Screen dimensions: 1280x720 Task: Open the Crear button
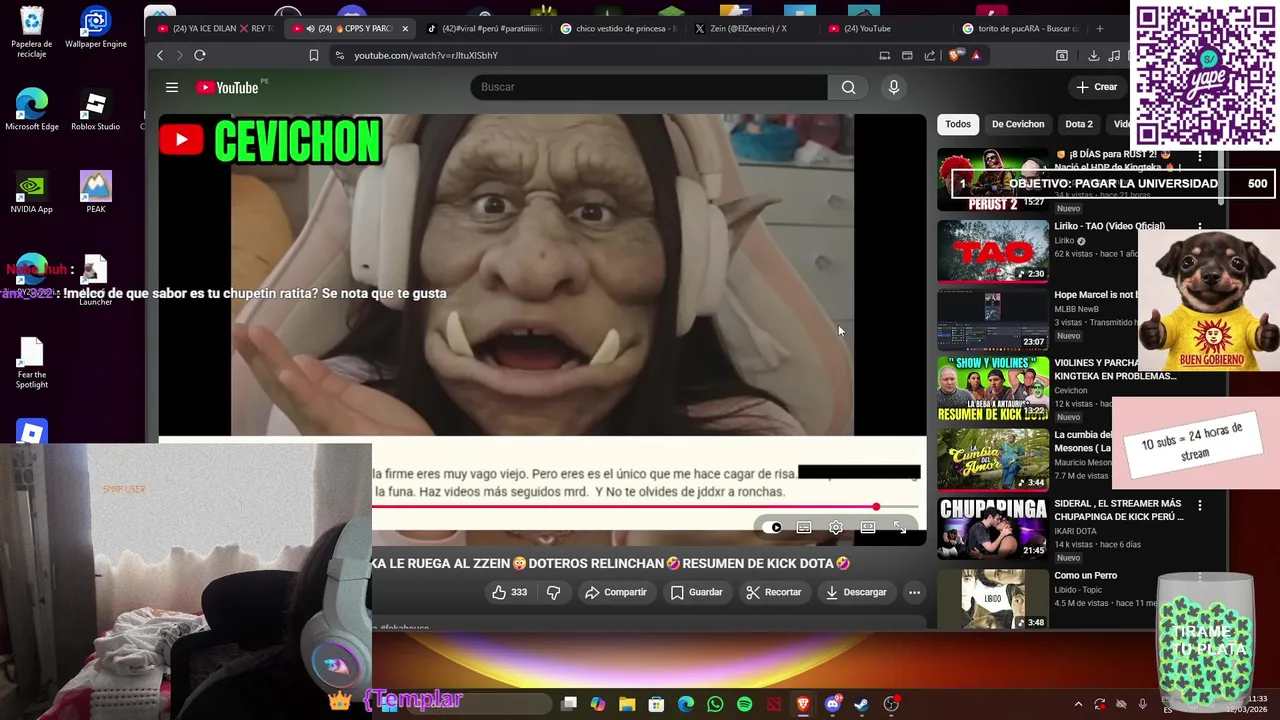[x=1096, y=87]
